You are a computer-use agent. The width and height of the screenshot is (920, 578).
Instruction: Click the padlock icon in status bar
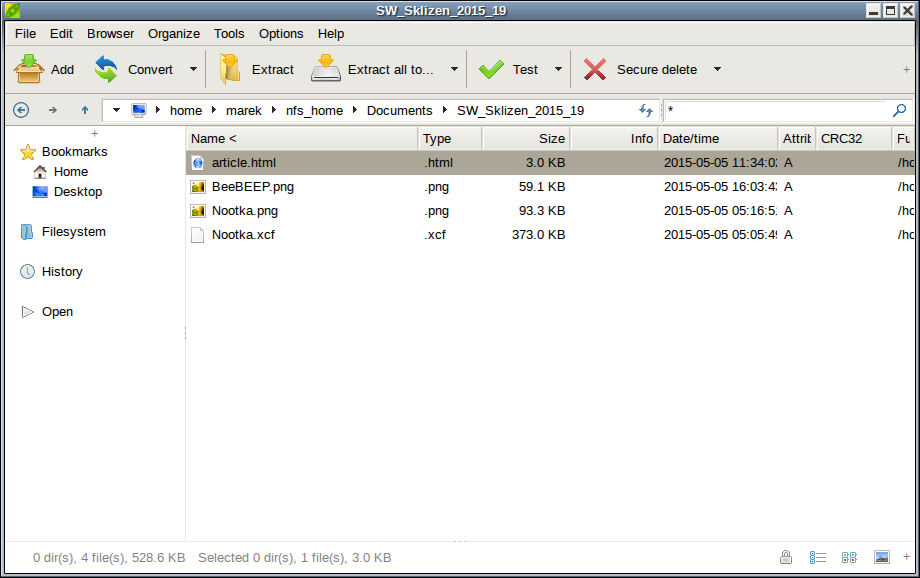pyautogui.click(x=786, y=557)
